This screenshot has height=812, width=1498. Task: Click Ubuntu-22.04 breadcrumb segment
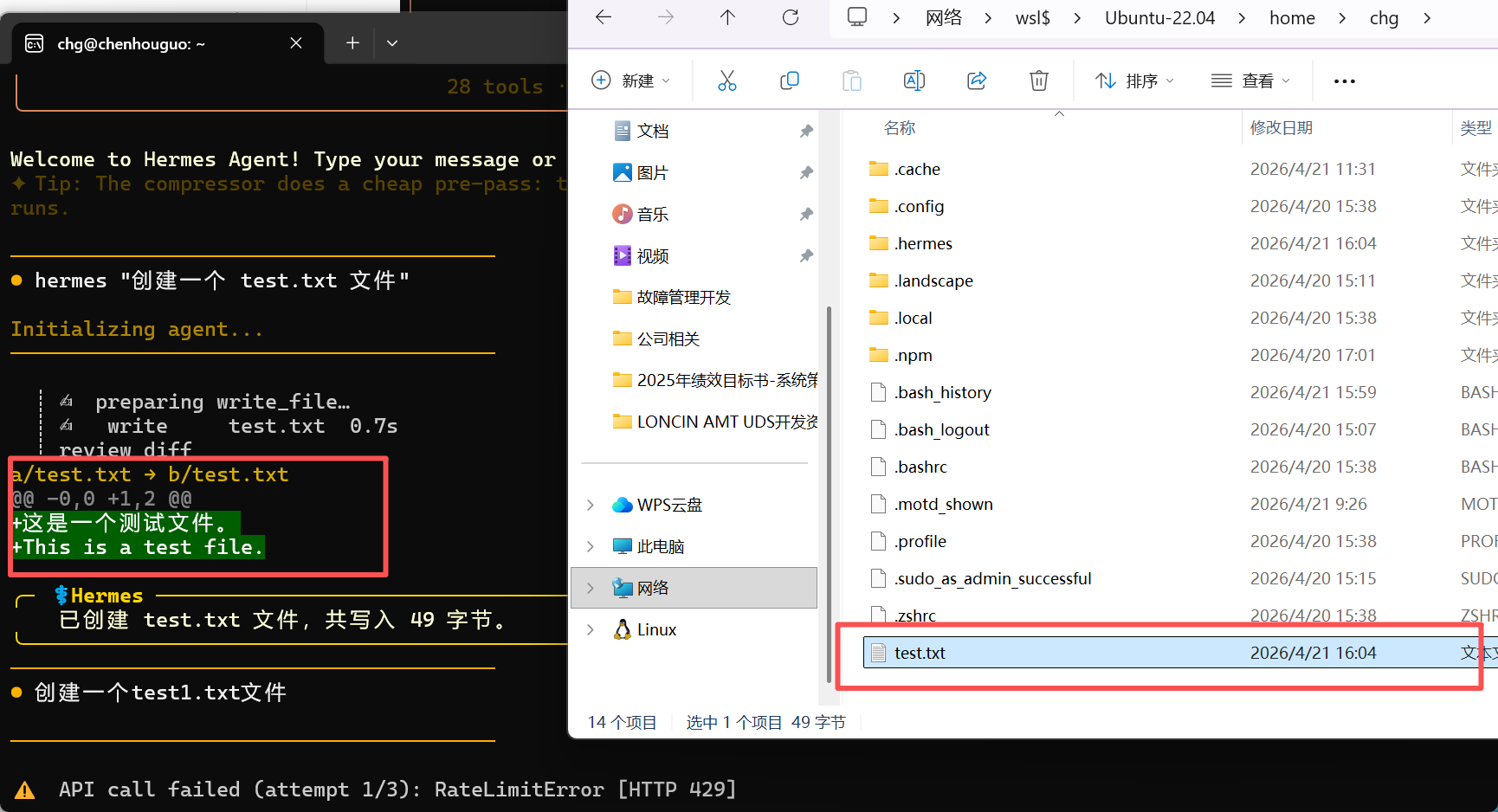(x=1159, y=18)
